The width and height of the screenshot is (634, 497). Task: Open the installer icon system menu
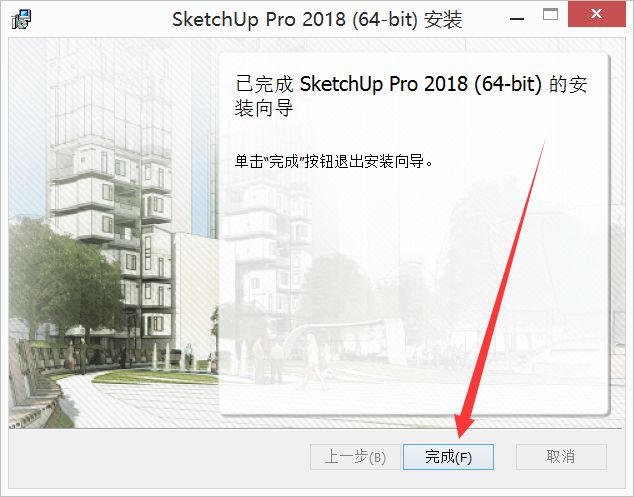pos(21,19)
